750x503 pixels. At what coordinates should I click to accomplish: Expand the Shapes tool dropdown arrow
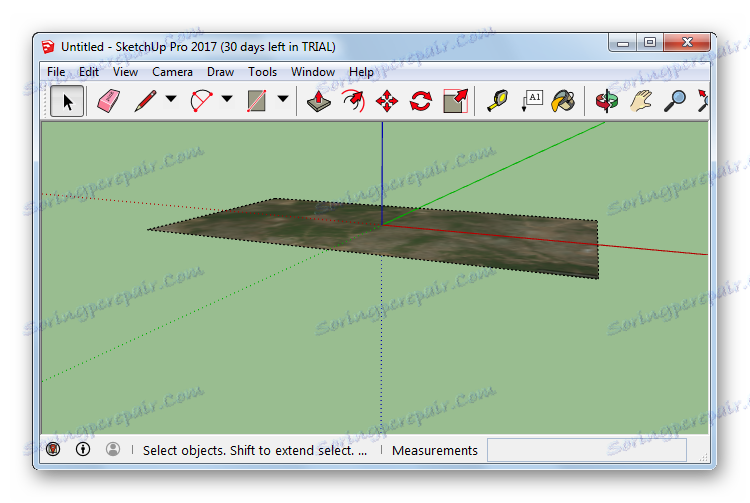(x=283, y=99)
